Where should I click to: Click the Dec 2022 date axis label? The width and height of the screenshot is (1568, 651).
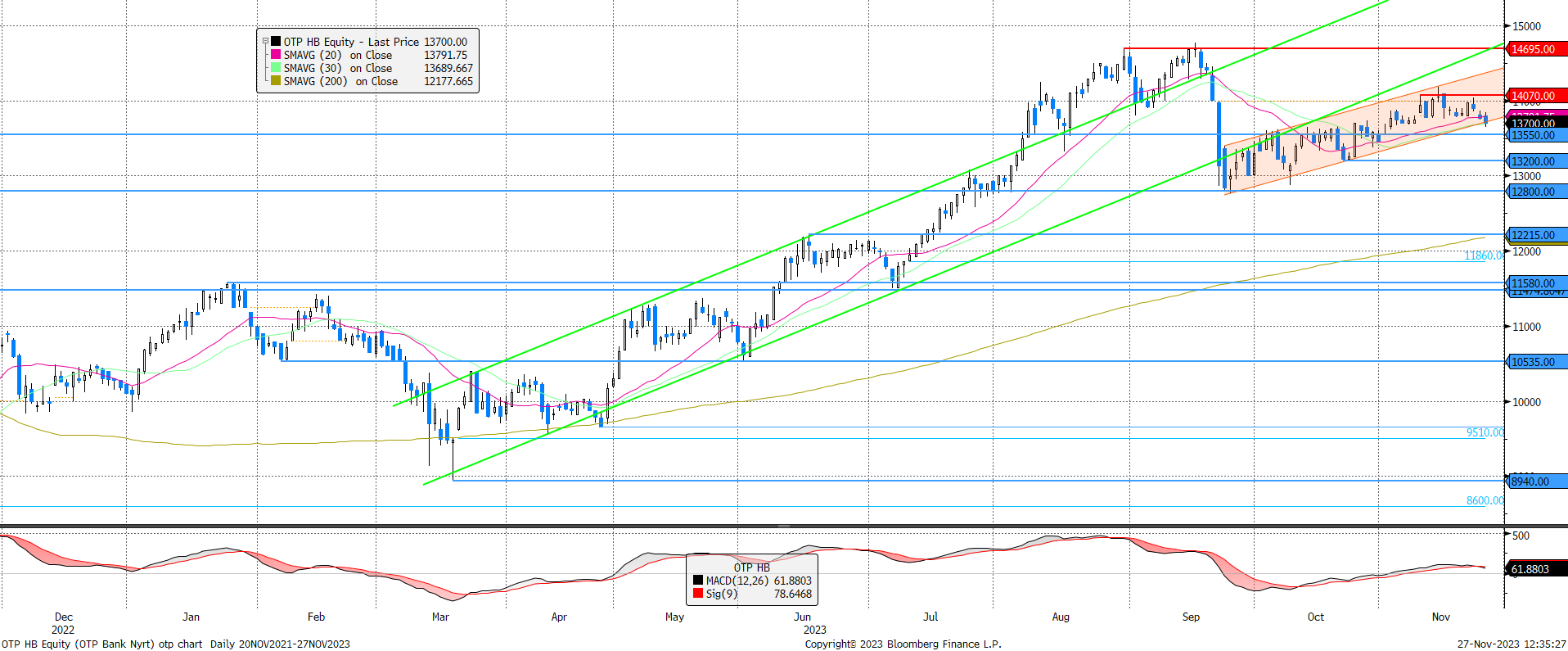point(63,623)
